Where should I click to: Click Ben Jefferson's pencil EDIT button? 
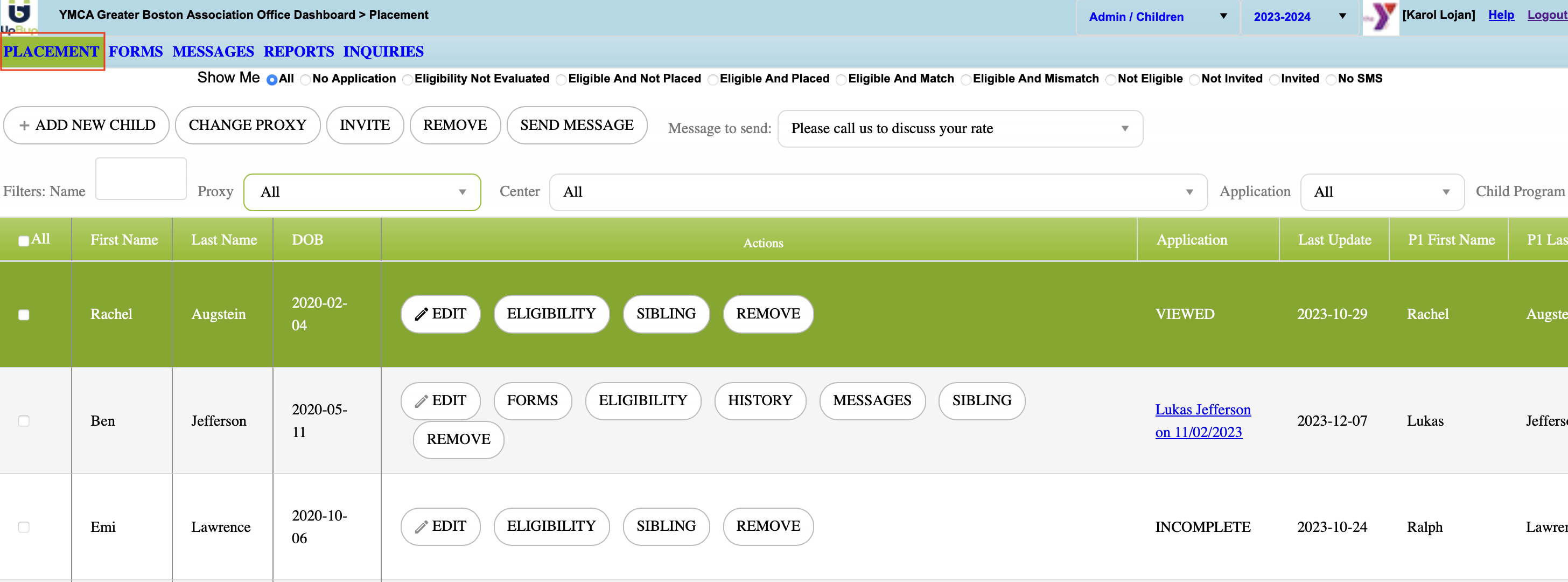click(440, 400)
